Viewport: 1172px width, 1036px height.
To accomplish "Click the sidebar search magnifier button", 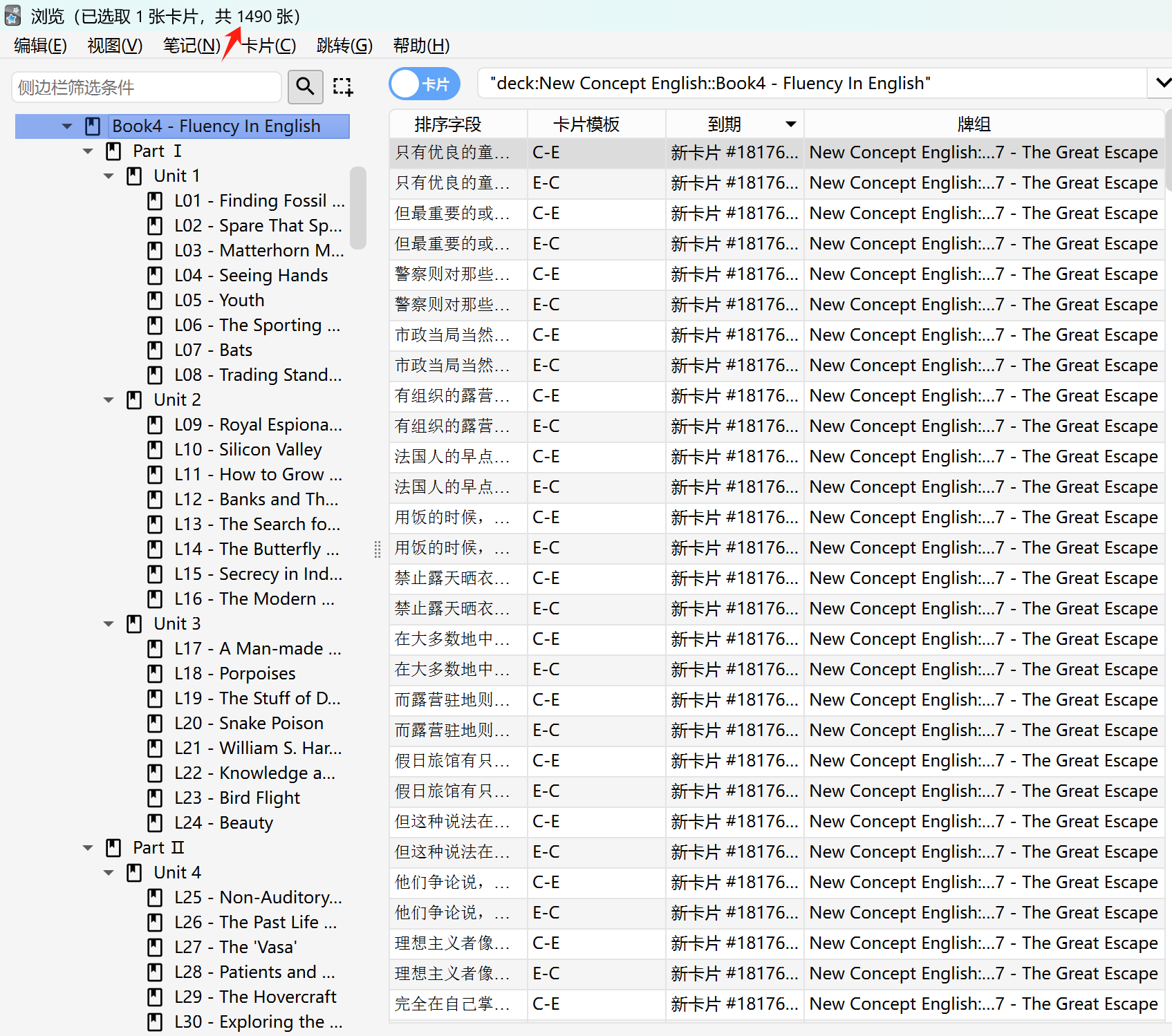I will coord(305,86).
